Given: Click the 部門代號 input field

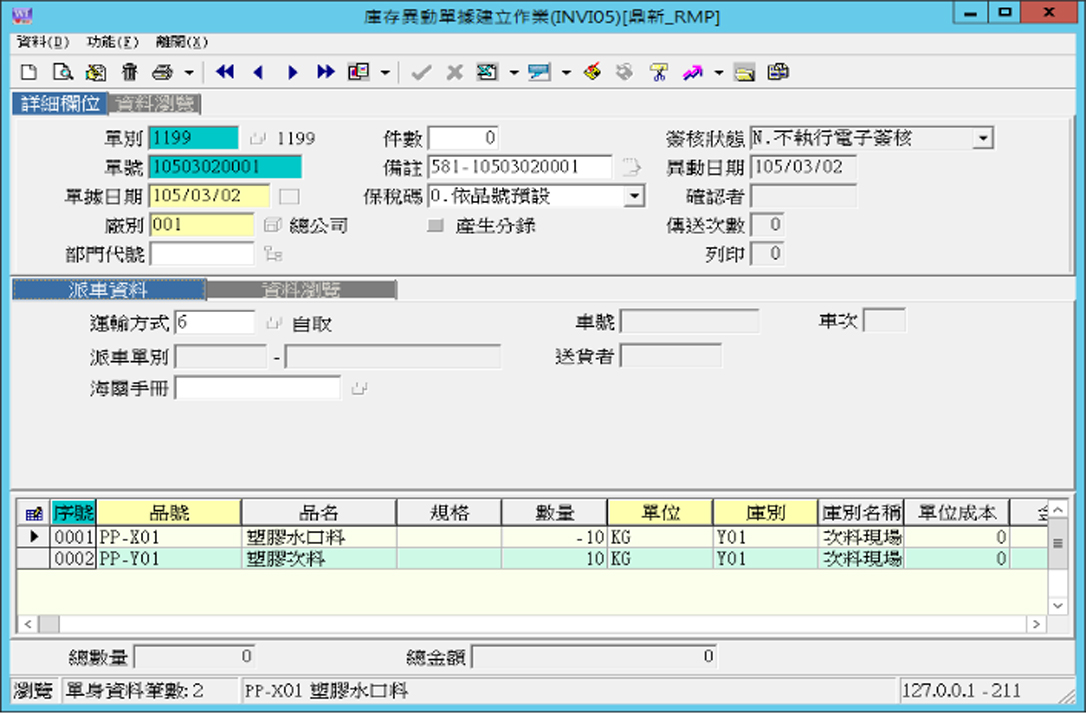Looking at the screenshot, I should [x=202, y=254].
